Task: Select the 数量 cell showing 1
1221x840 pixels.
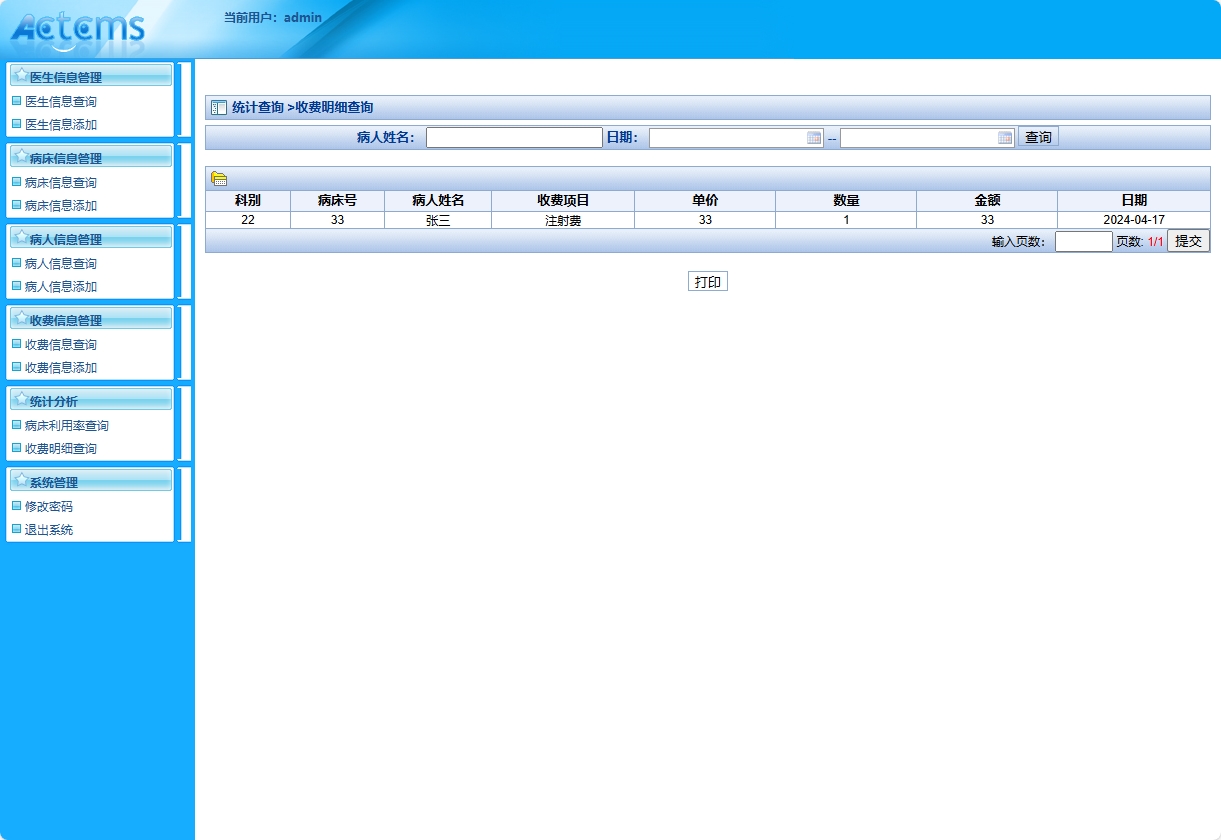Action: (x=846, y=220)
